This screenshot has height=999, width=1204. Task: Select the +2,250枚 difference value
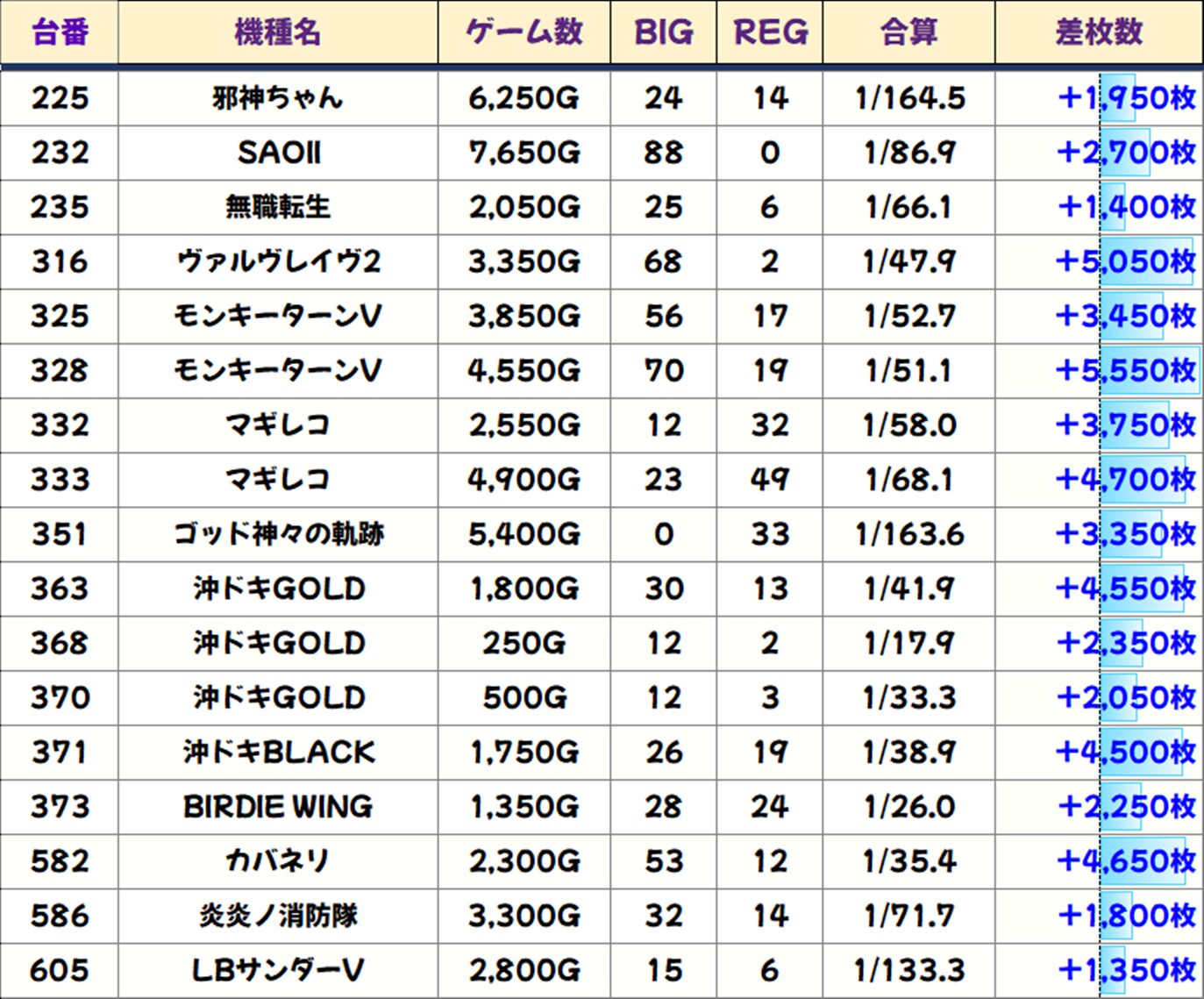[x=1127, y=807]
